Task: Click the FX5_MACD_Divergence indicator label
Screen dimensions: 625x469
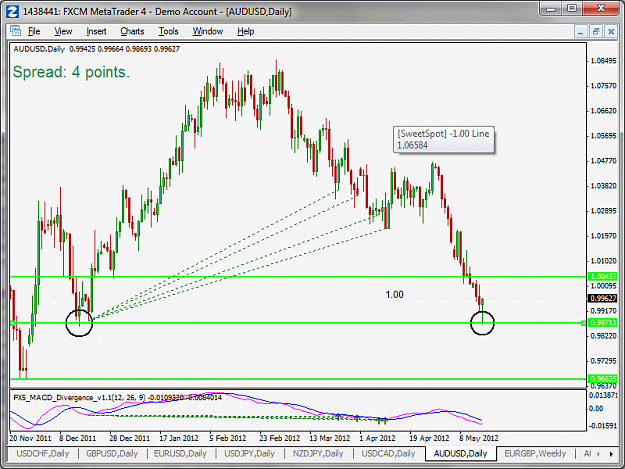Action: click(x=118, y=397)
